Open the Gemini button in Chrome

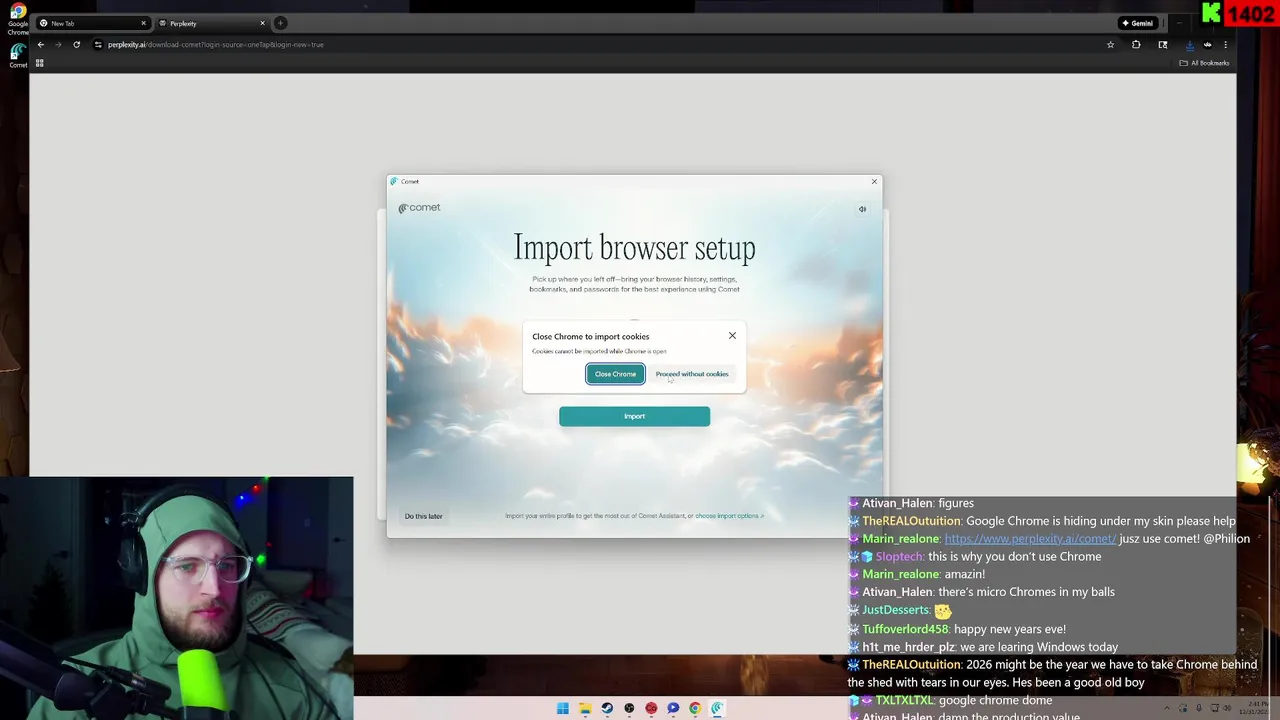1138,23
